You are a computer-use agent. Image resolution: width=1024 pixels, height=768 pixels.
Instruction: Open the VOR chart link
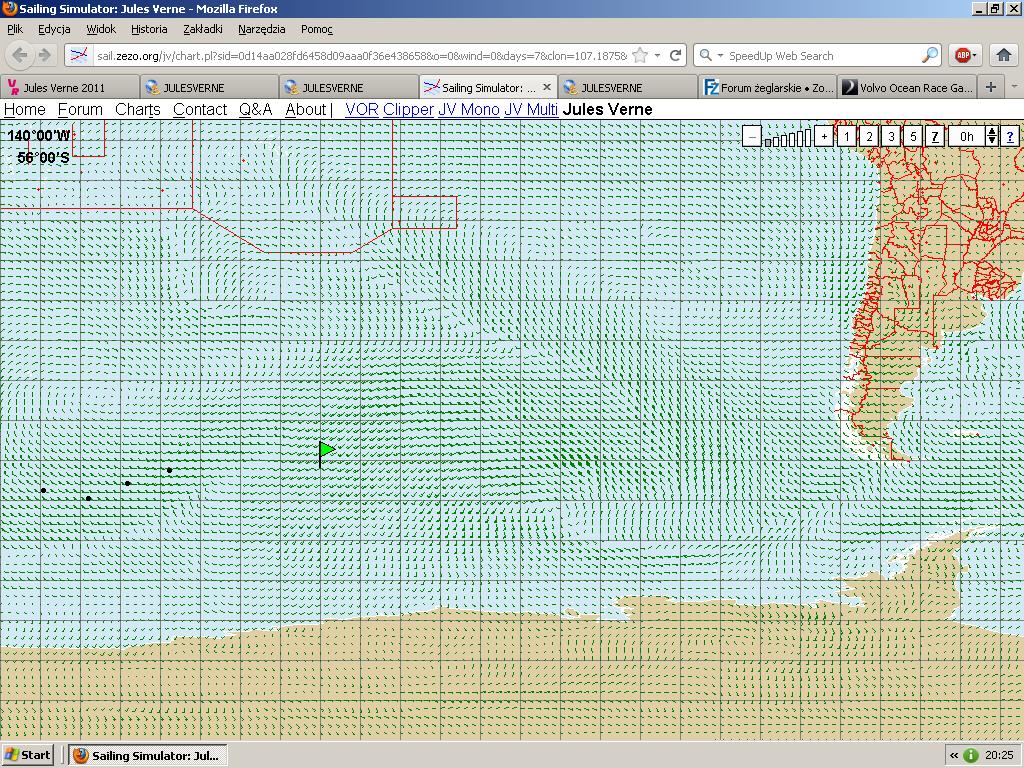point(361,109)
